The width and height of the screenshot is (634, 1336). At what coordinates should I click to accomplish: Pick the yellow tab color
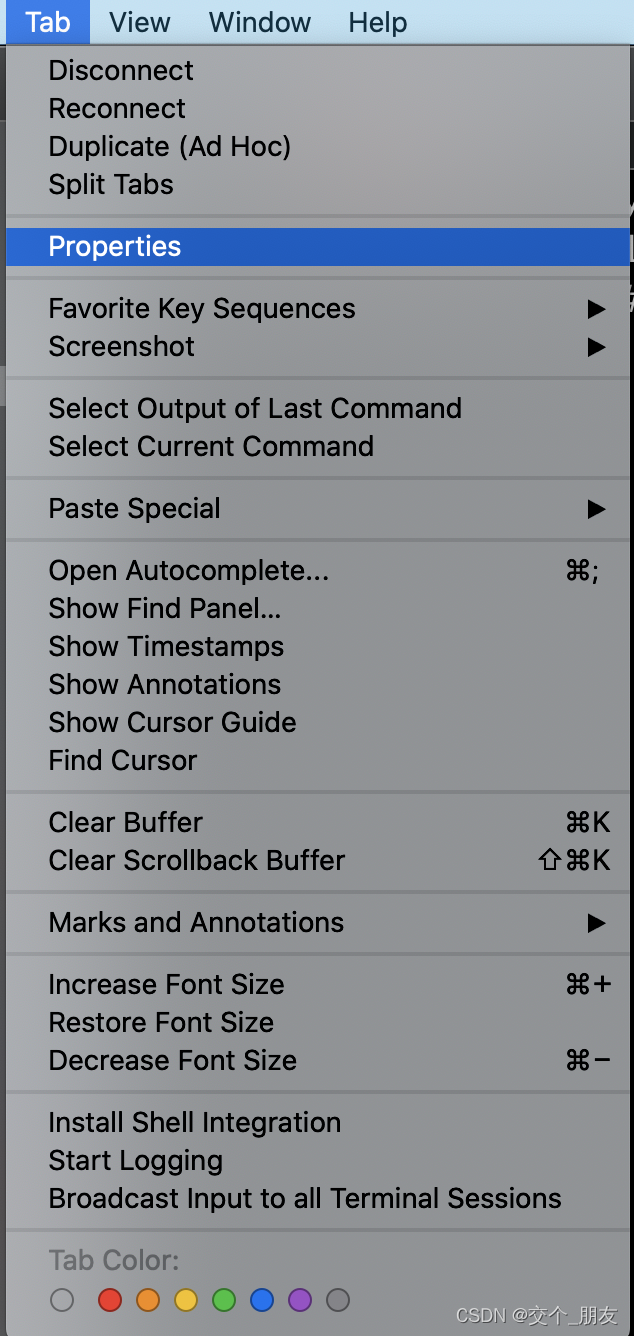(186, 1300)
